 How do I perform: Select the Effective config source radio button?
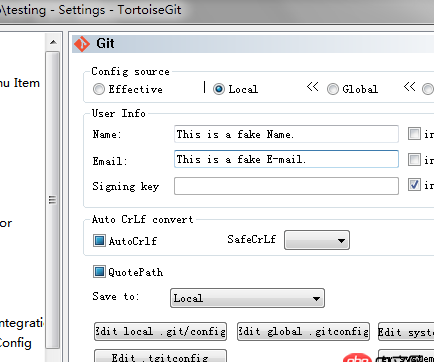99,89
